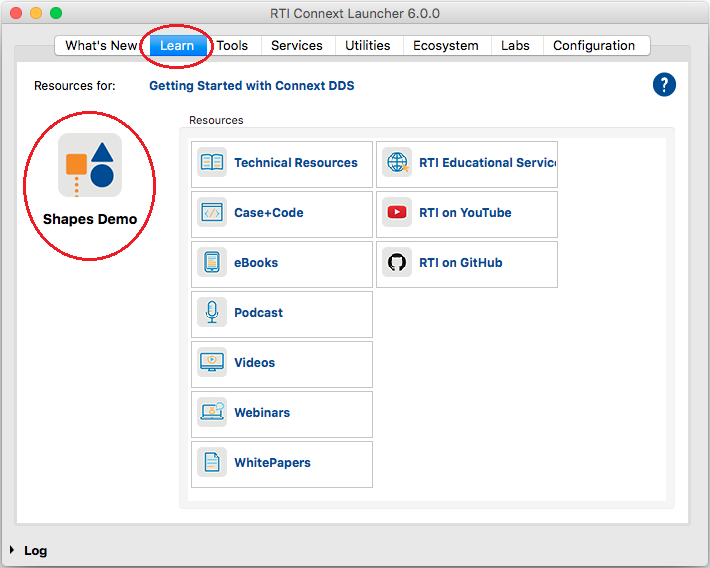The height and width of the screenshot is (568, 710).
Task: Click the RTI on YouTube play icon
Action: (x=397, y=212)
